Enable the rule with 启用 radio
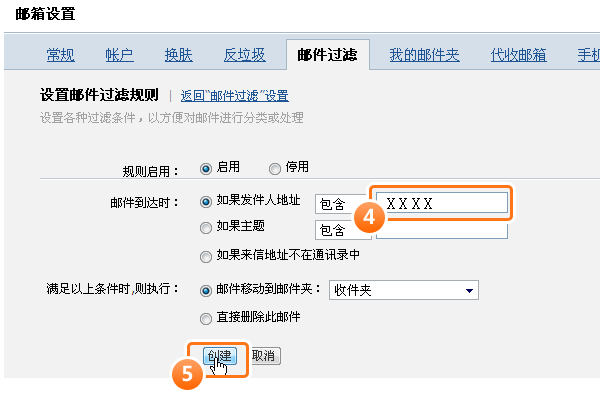The height and width of the screenshot is (400, 600). click(x=206, y=167)
